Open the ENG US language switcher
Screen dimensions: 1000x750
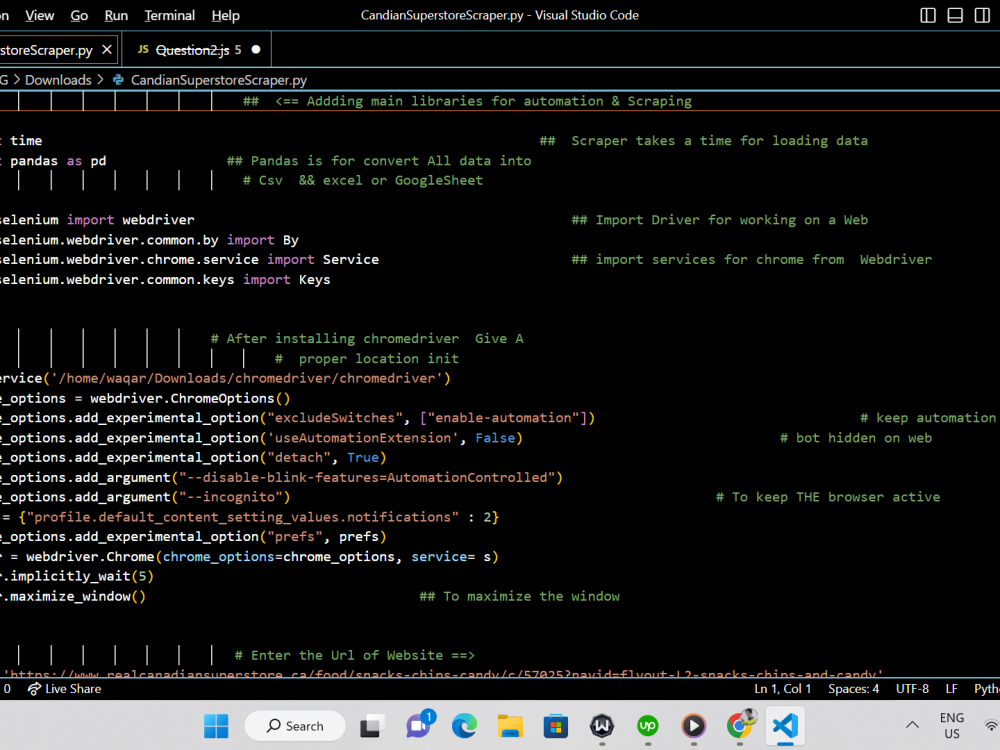(x=952, y=726)
